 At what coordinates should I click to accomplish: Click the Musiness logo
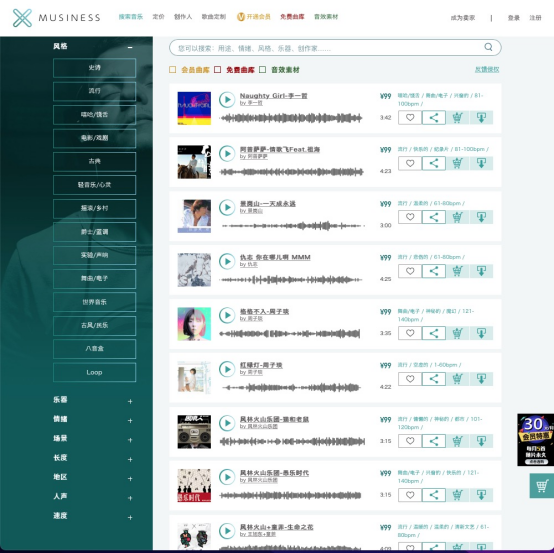[57, 18]
